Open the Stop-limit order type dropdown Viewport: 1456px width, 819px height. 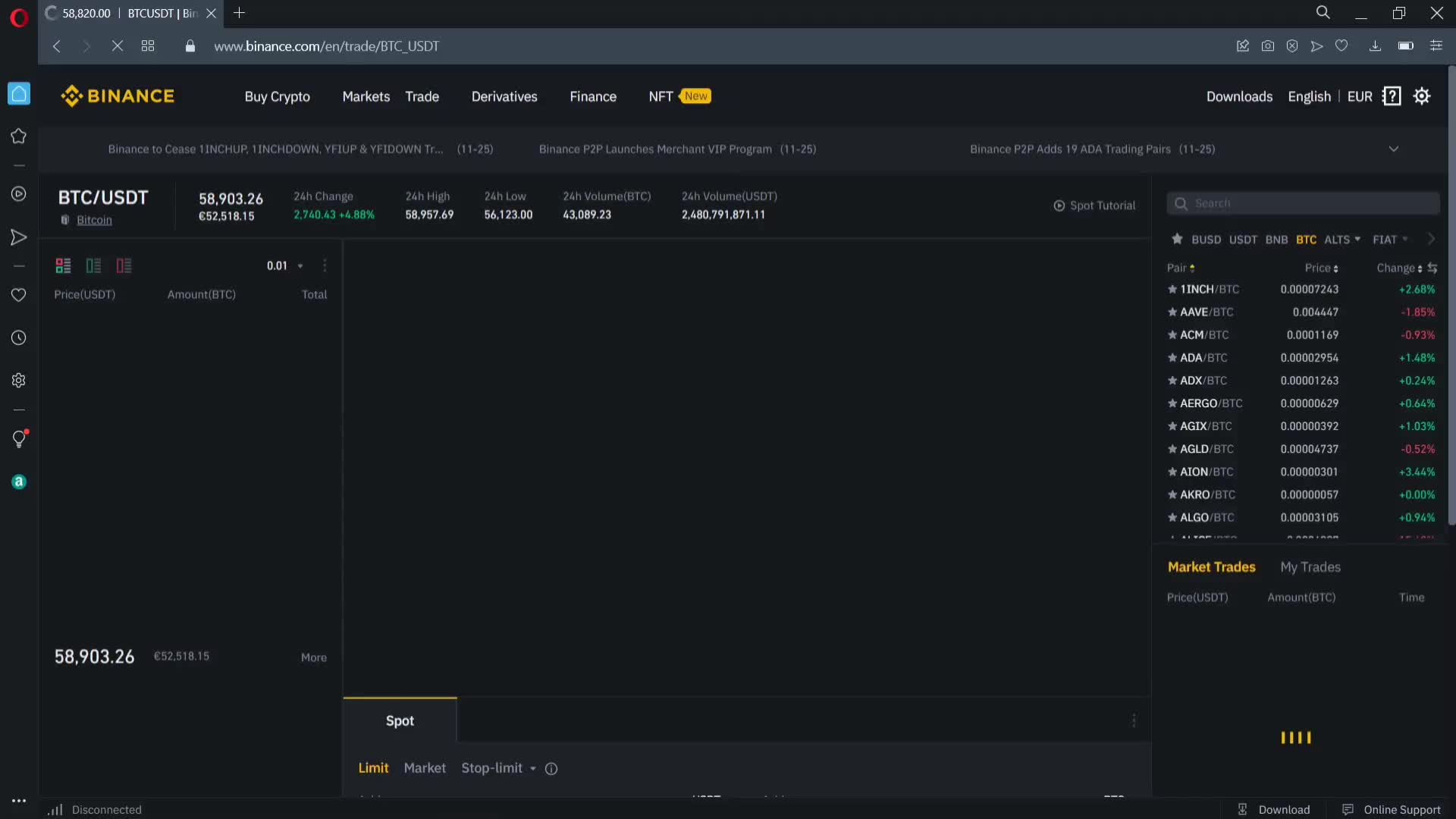point(498,767)
